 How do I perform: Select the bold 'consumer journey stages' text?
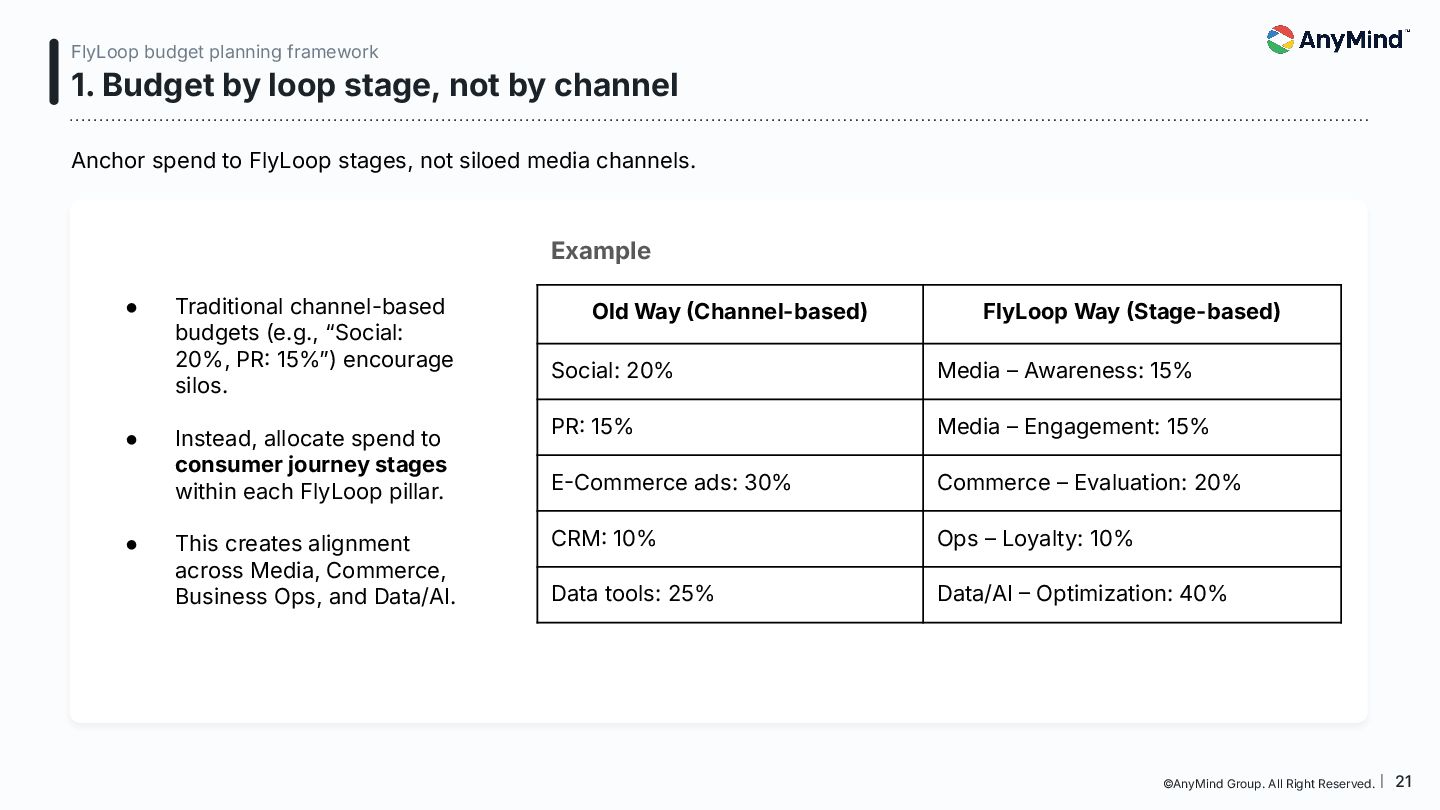coord(311,465)
